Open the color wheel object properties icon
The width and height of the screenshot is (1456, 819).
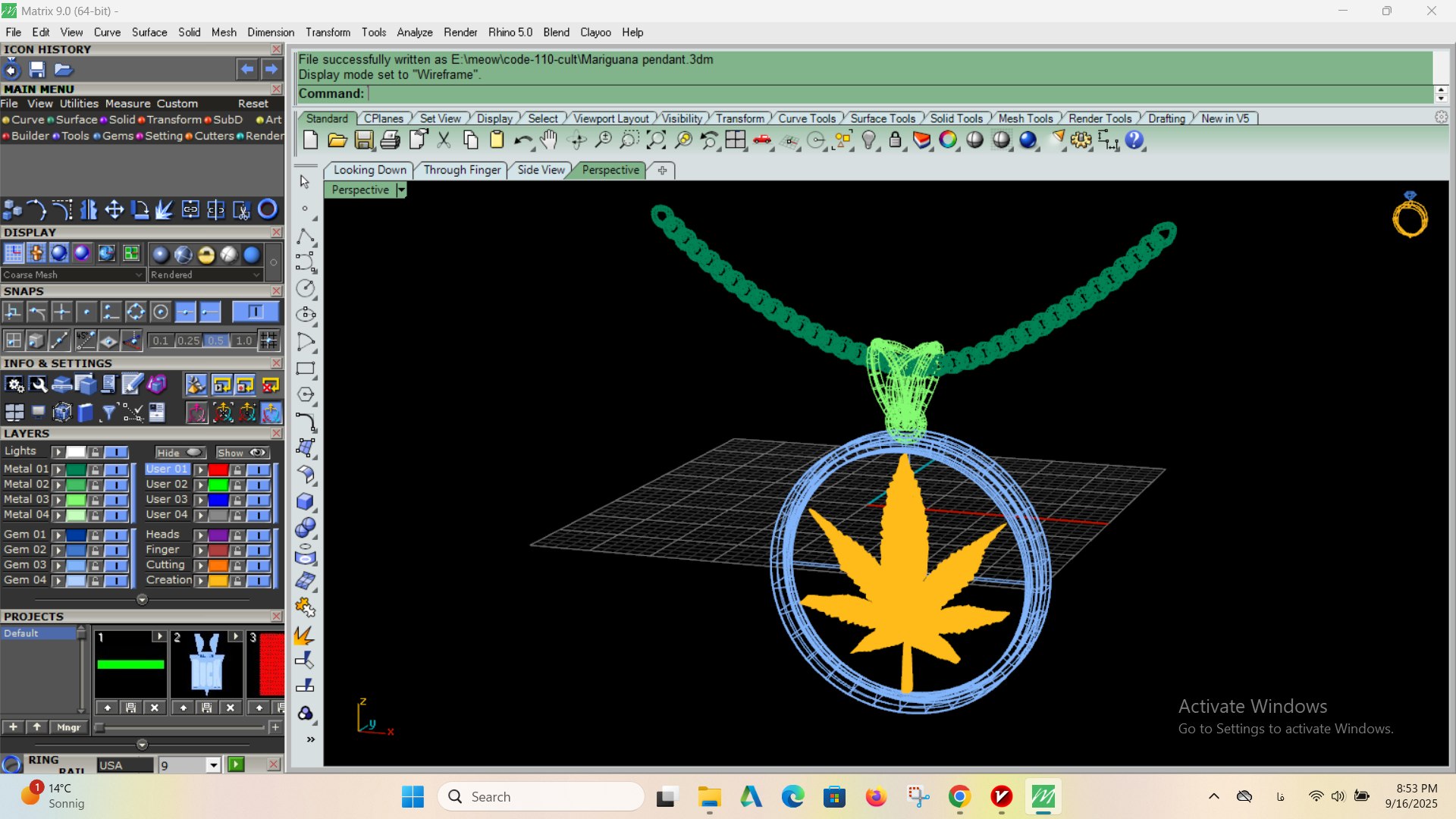point(948,140)
